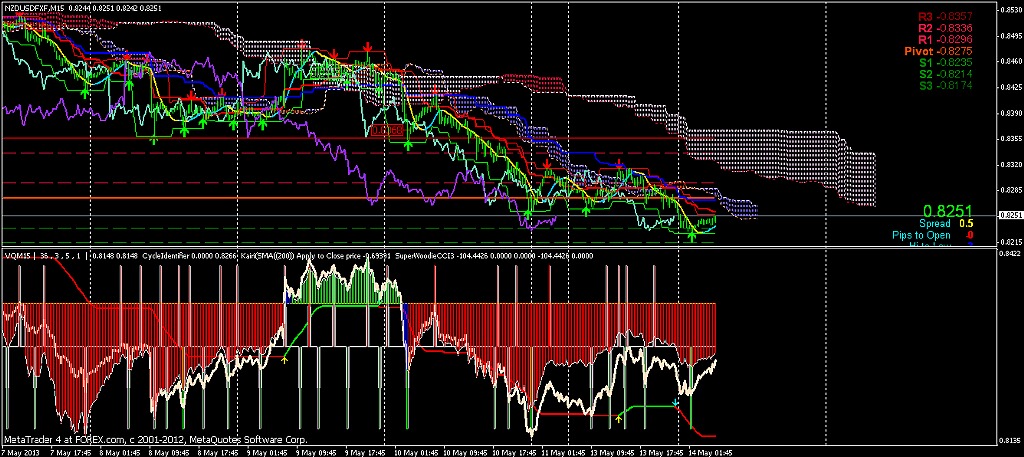The image size is (1024, 457).
Task: Click the 11 May 01:45 time label
Action: tap(564, 452)
